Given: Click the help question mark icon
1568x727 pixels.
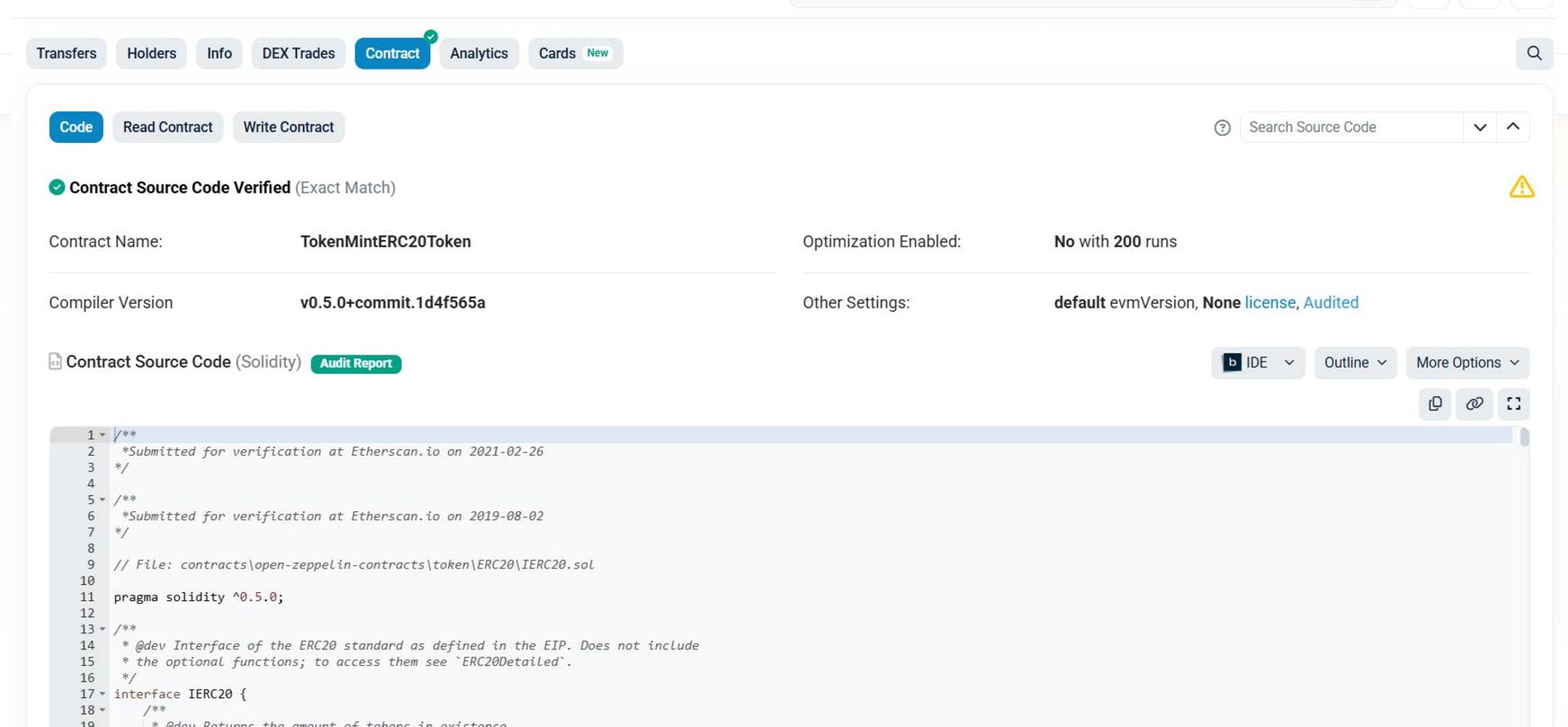Looking at the screenshot, I should pos(1222,127).
